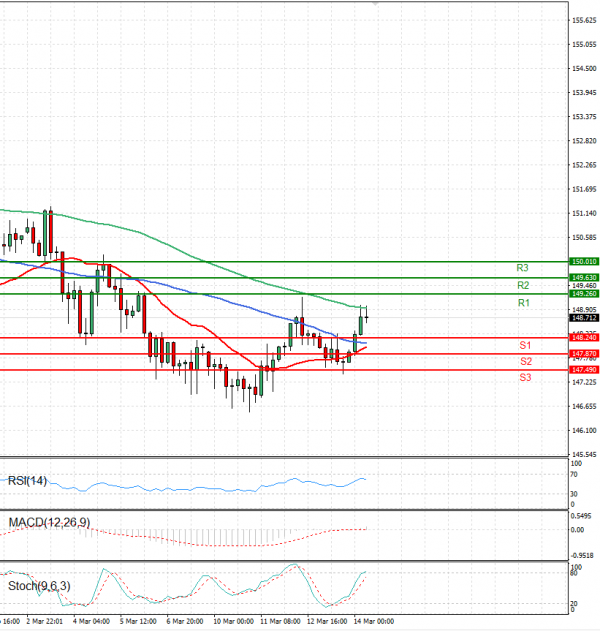Click the 14 Mar 00:00 time label
Image resolution: width=600 pixels, height=631 pixels.
[374, 621]
